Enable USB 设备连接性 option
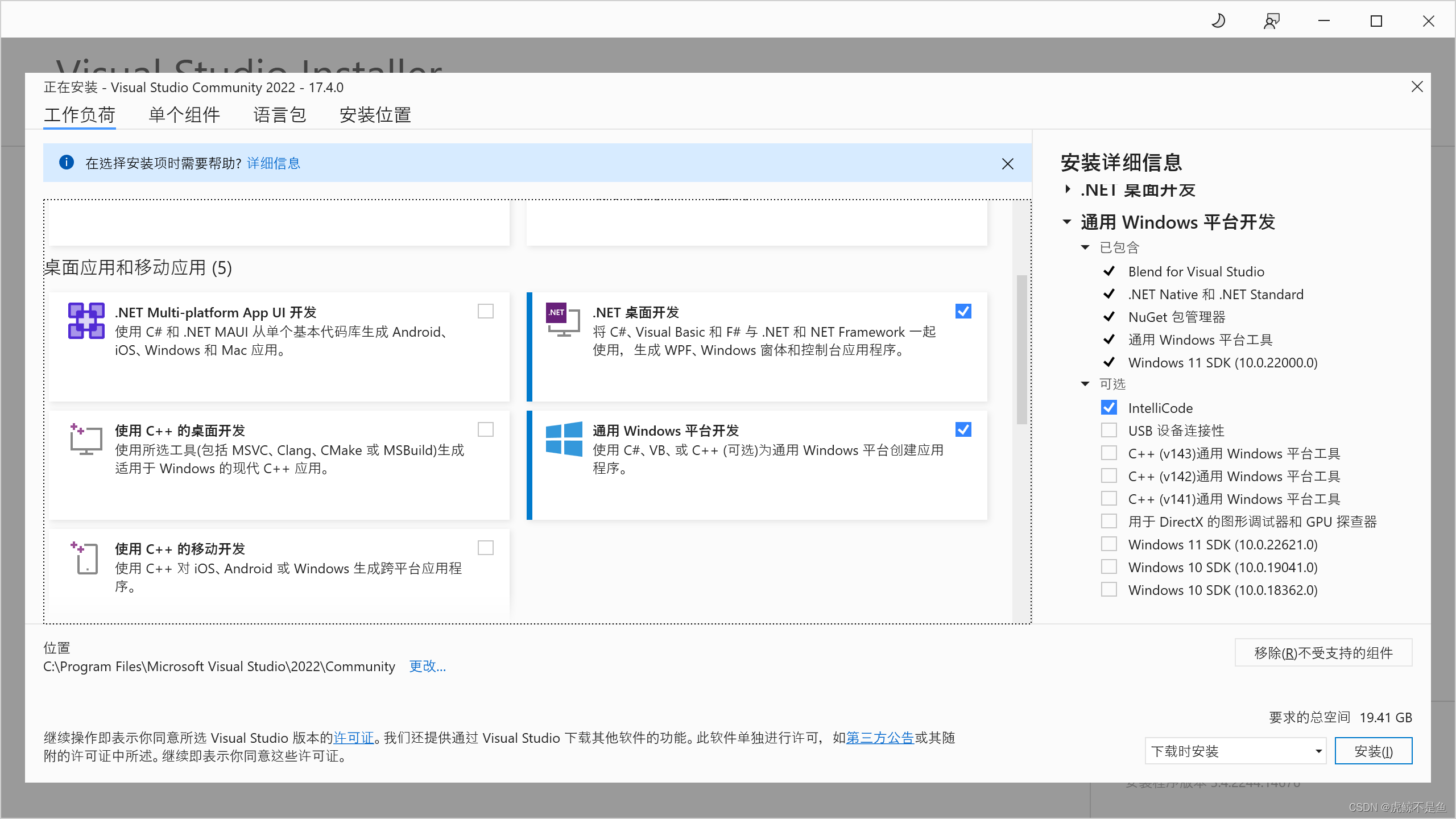 pos(1108,430)
